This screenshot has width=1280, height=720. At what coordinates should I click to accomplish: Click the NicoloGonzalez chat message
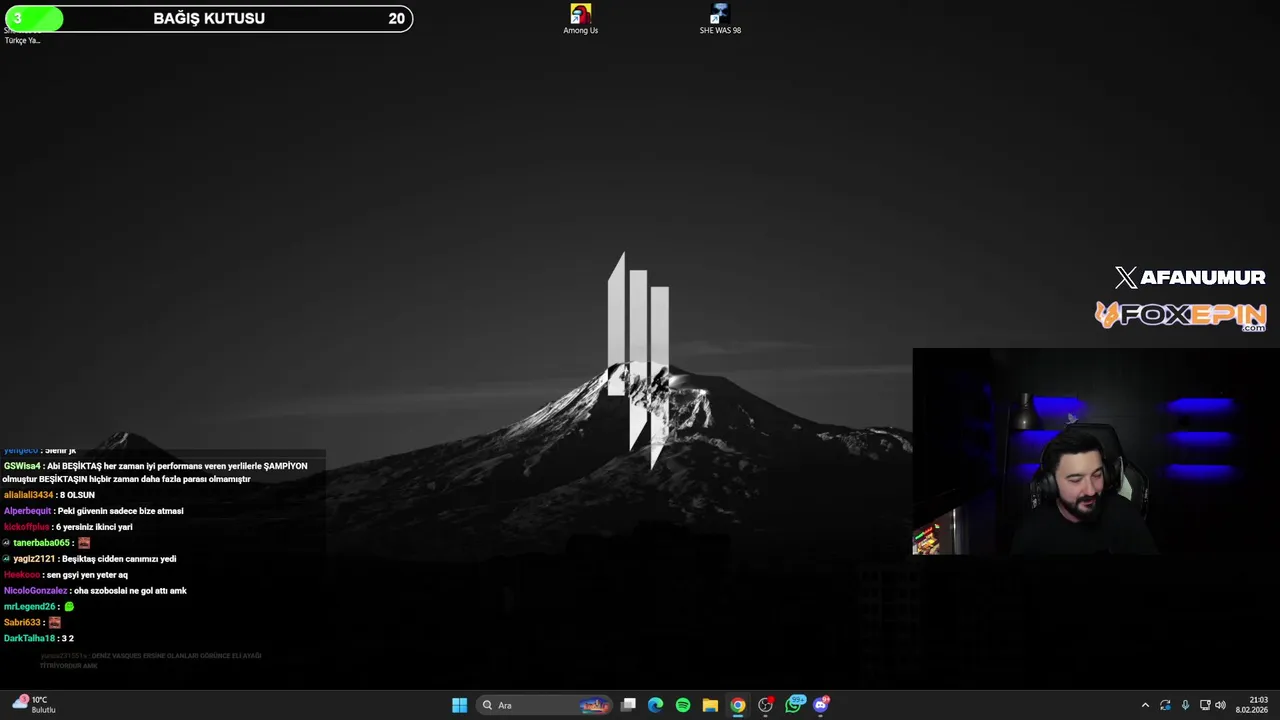click(95, 591)
